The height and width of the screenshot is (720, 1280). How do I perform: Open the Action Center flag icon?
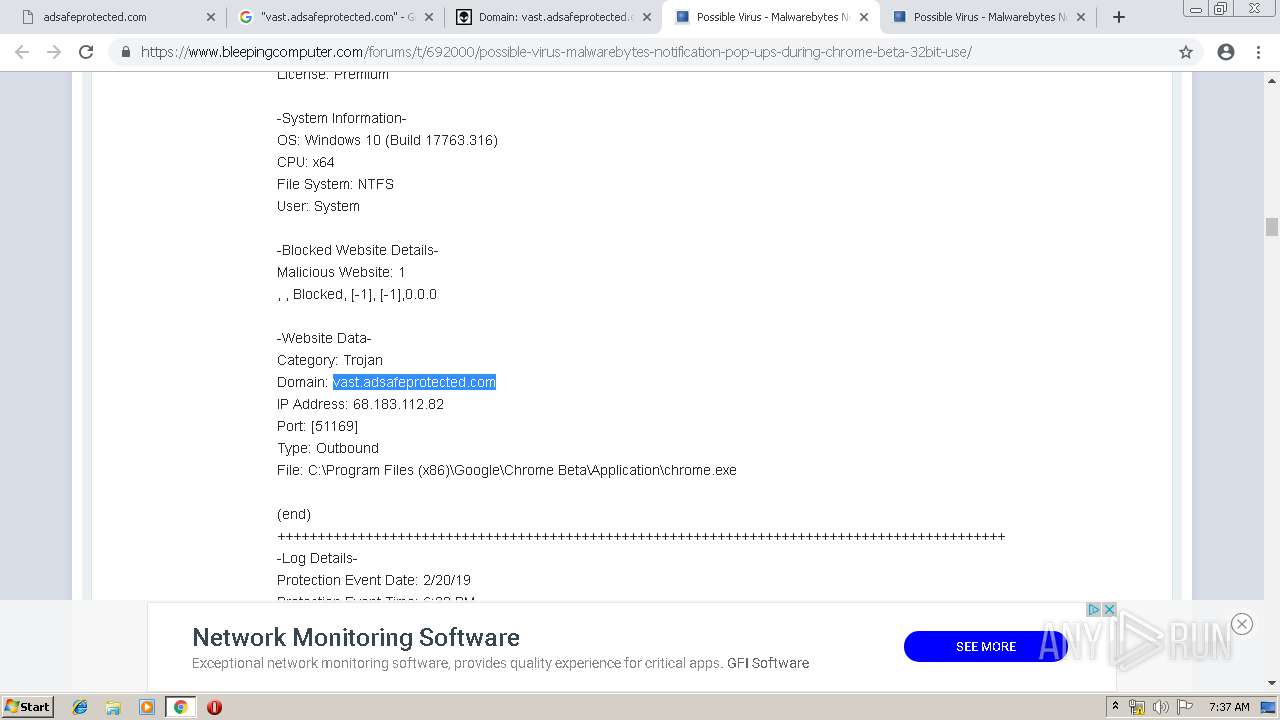click(x=1185, y=707)
